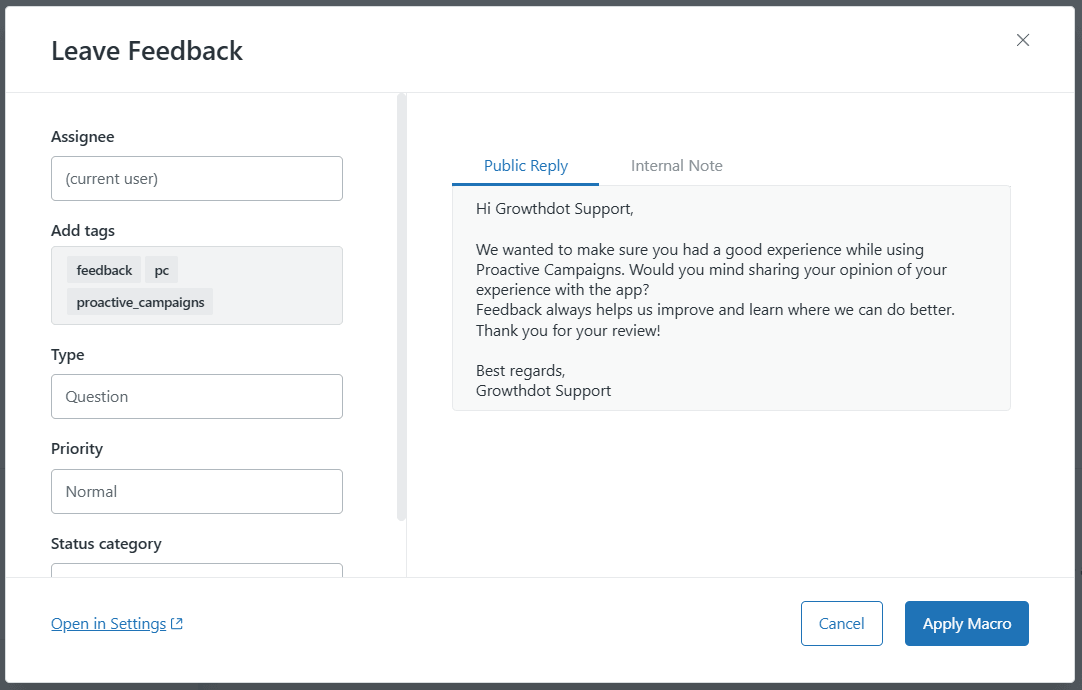Switch to the Internal Note tab
Screen dimensions: 1082x690
point(677,165)
